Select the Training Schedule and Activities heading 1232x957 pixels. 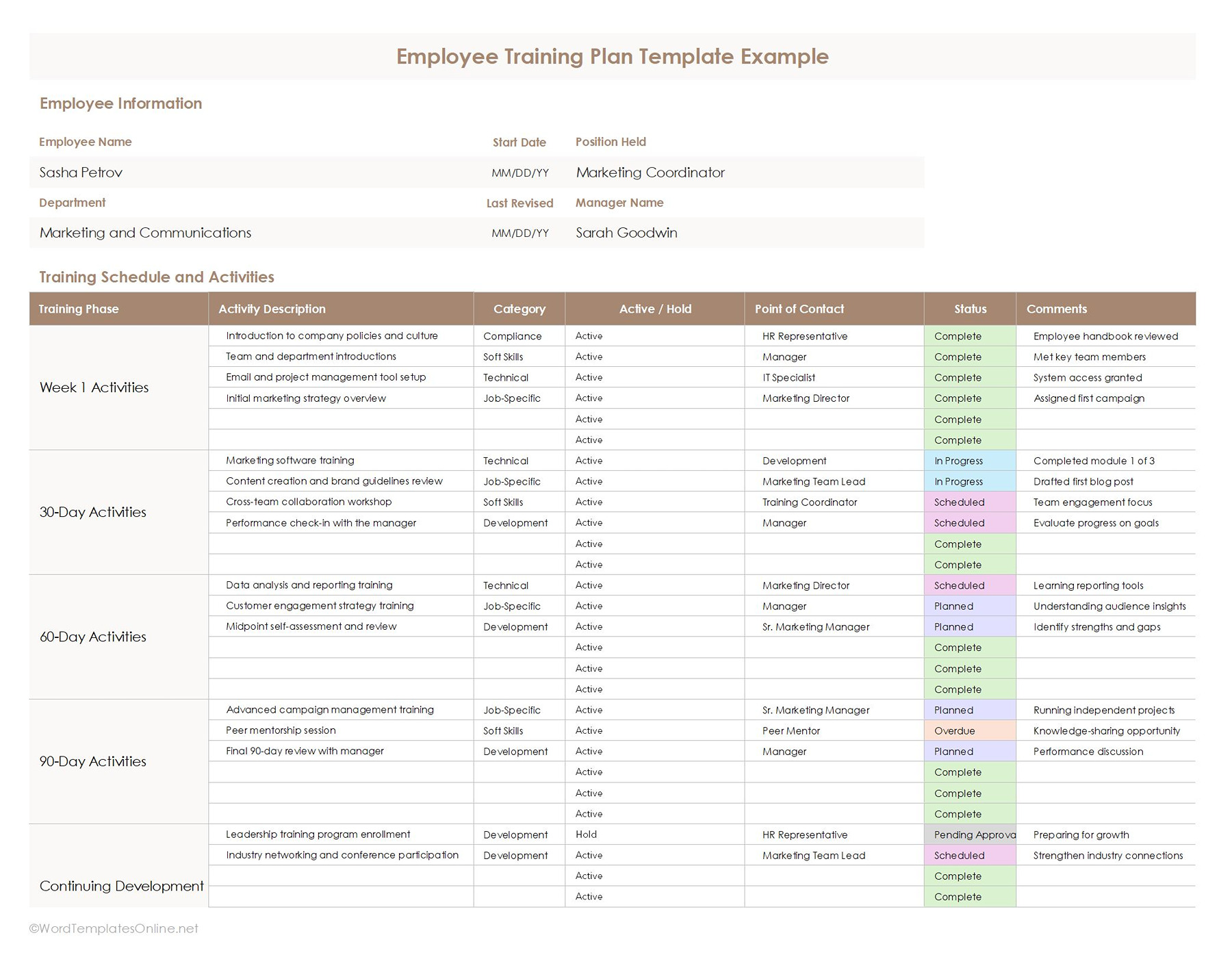click(x=157, y=277)
